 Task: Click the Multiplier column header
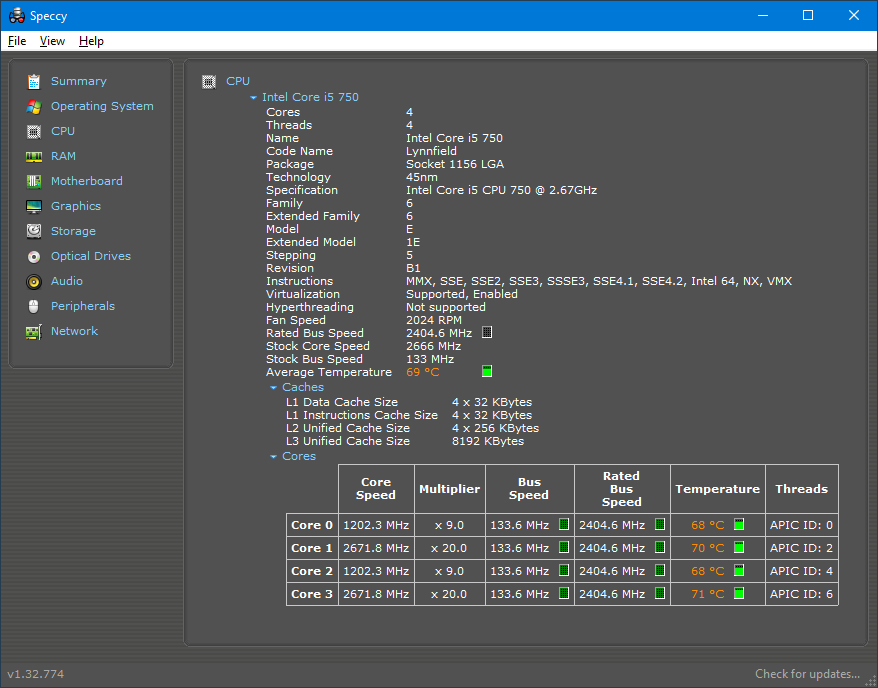coord(450,489)
